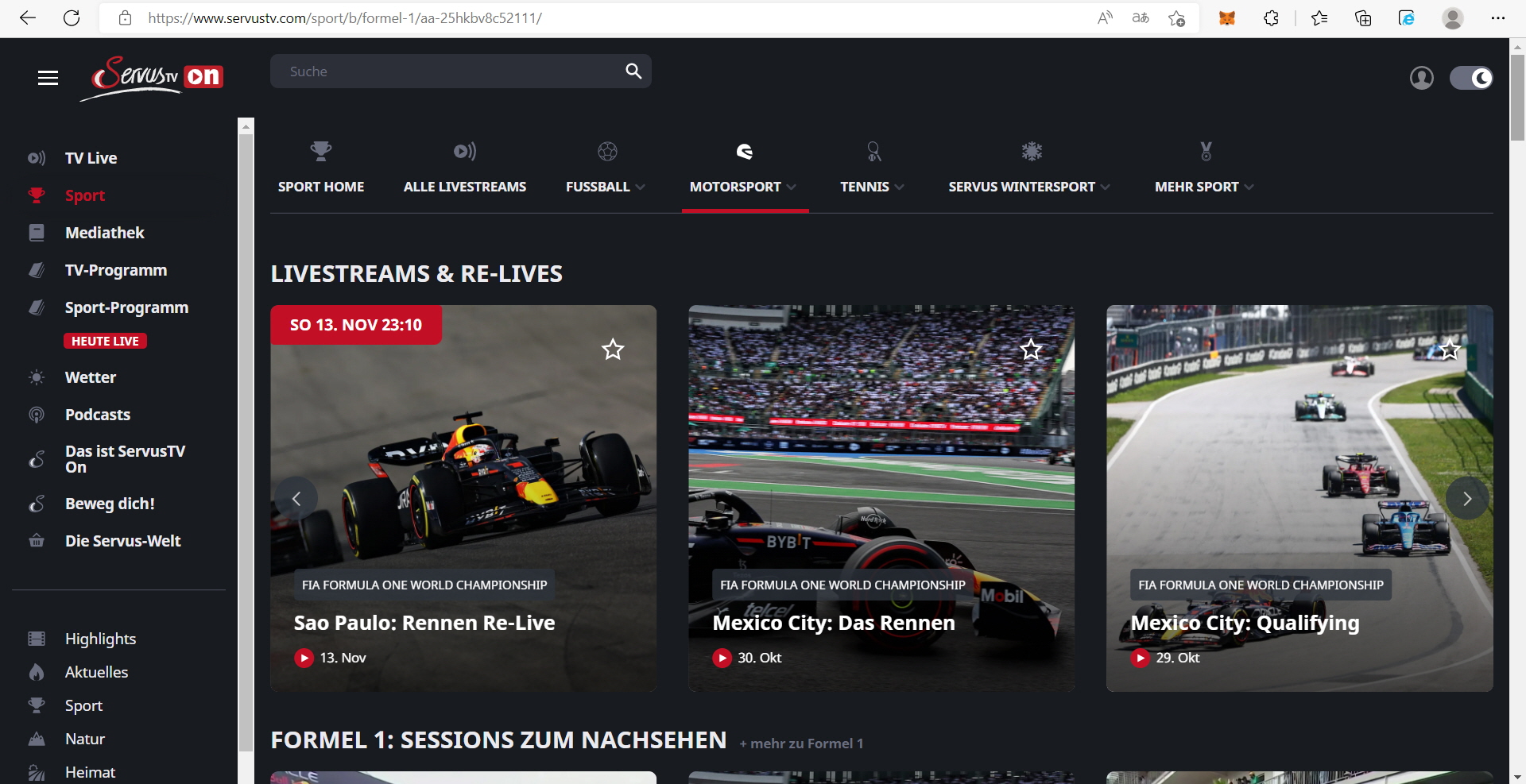Open Mediathek in sidebar
The image size is (1526, 784).
pyautogui.click(x=104, y=233)
